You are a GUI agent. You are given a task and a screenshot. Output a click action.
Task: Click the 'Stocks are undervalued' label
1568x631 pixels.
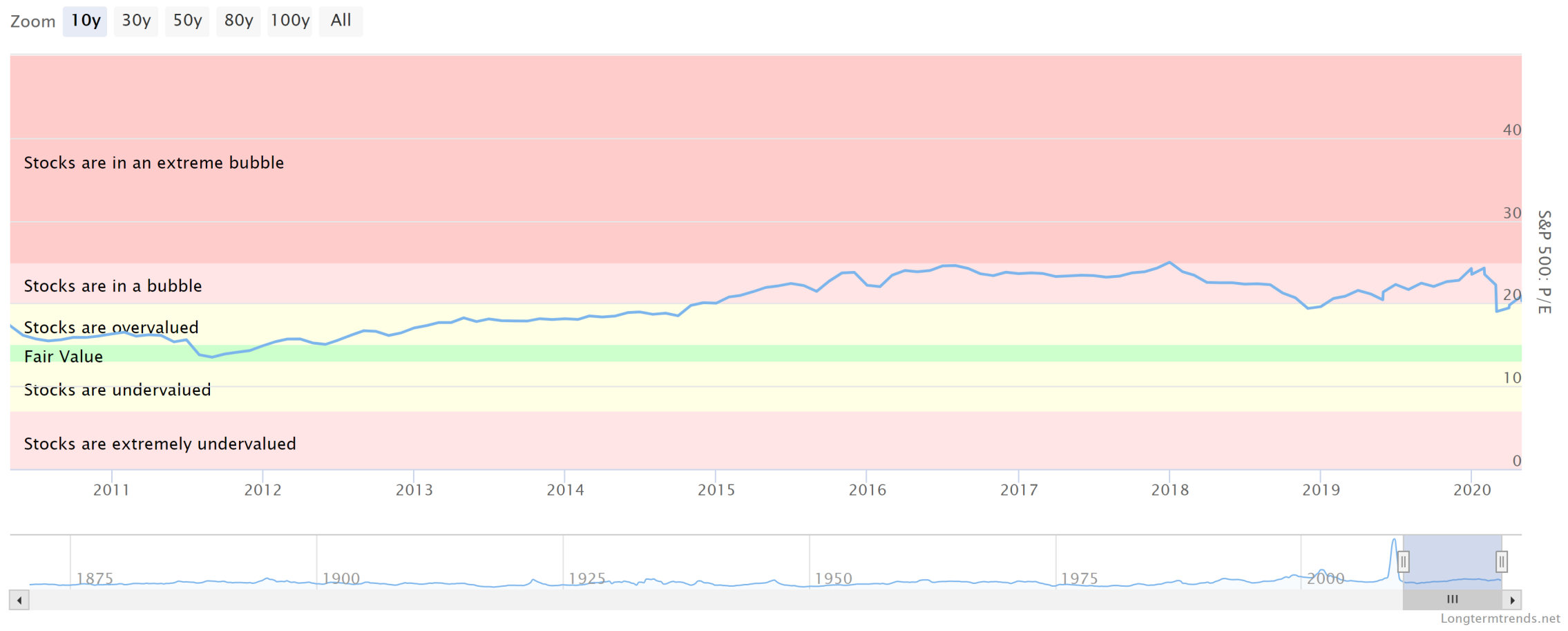(117, 390)
